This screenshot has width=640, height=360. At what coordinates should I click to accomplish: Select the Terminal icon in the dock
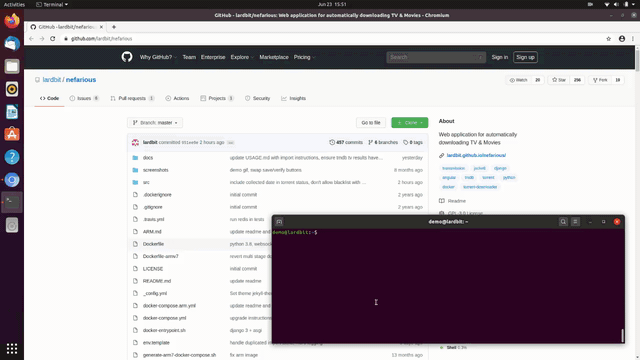click(x=12, y=202)
